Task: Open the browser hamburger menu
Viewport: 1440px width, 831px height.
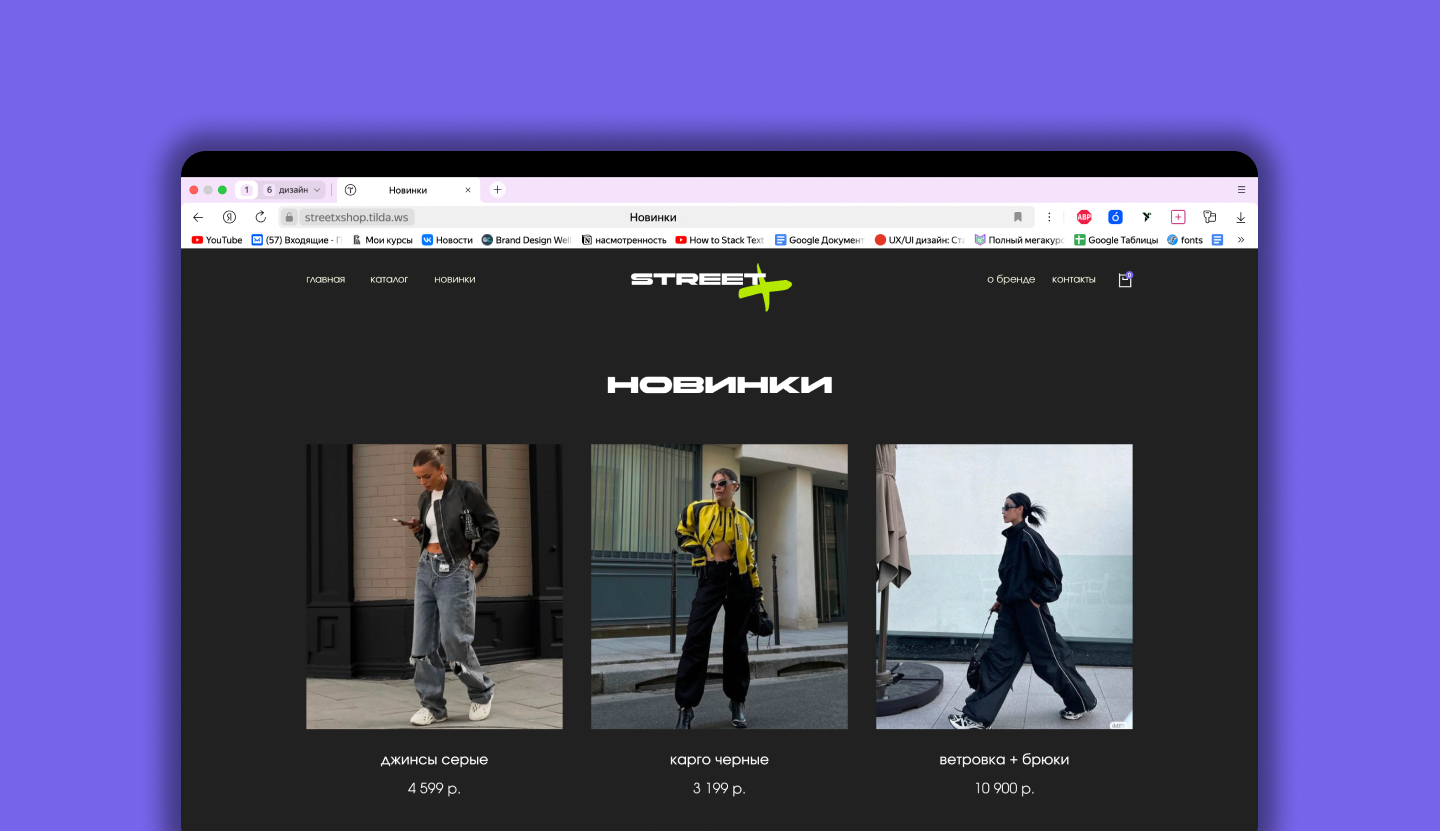Action: coord(1241,190)
